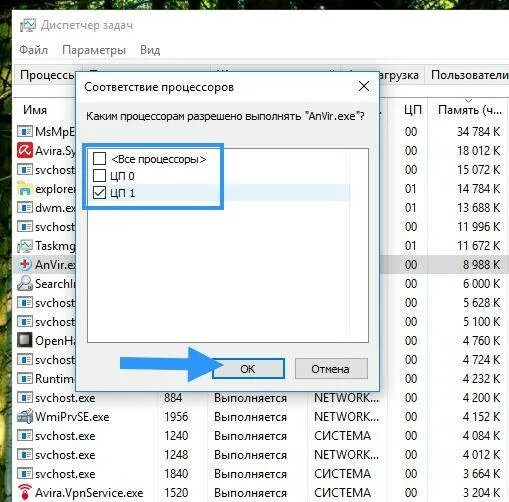Click icon of svchost.exe with PID 1240
The image size is (509, 502).
[x=25, y=435]
